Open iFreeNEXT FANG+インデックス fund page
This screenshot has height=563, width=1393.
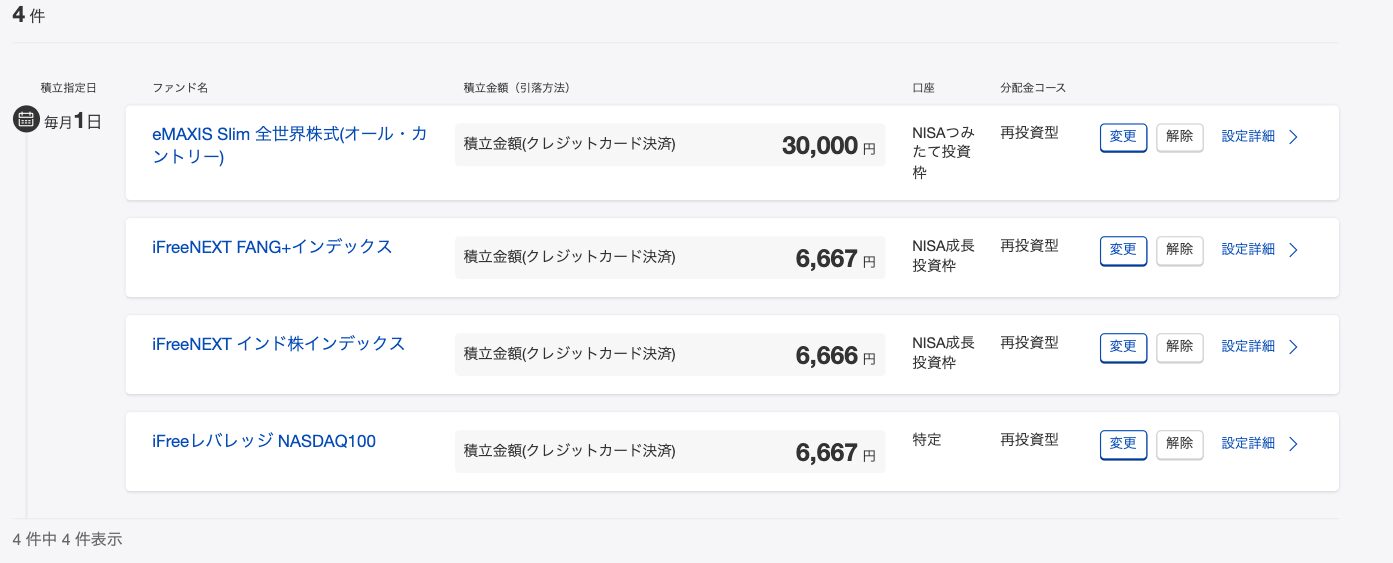click(272, 247)
